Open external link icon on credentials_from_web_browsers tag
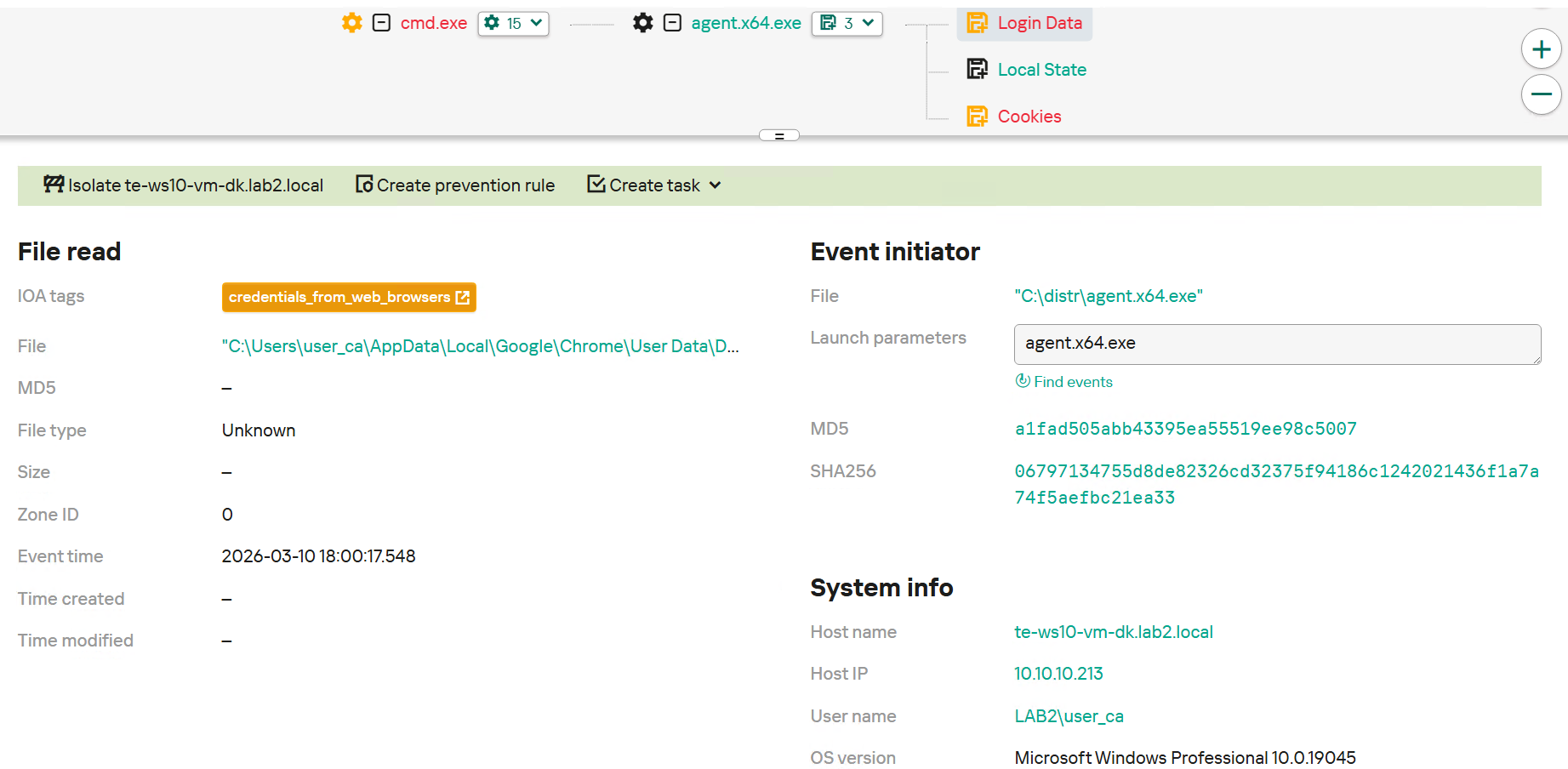This screenshot has width=1568, height=769. coord(463,297)
